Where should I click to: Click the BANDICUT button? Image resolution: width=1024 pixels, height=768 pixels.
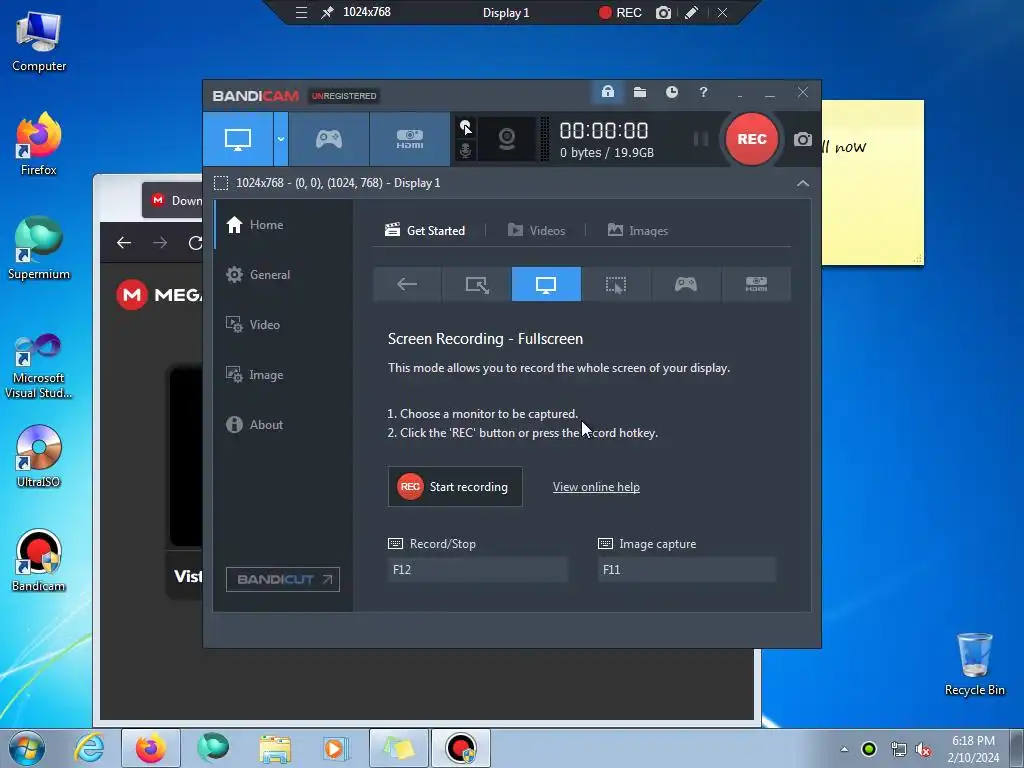(283, 579)
